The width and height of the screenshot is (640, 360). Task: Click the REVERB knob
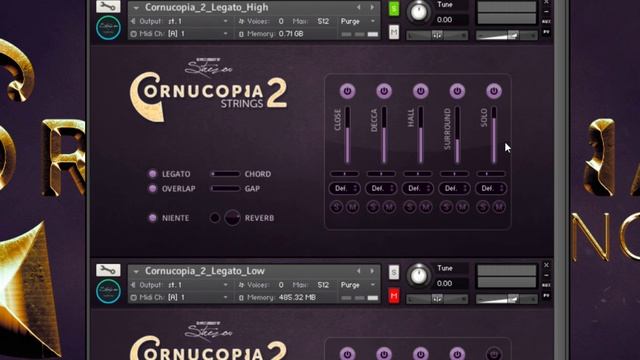(232, 218)
